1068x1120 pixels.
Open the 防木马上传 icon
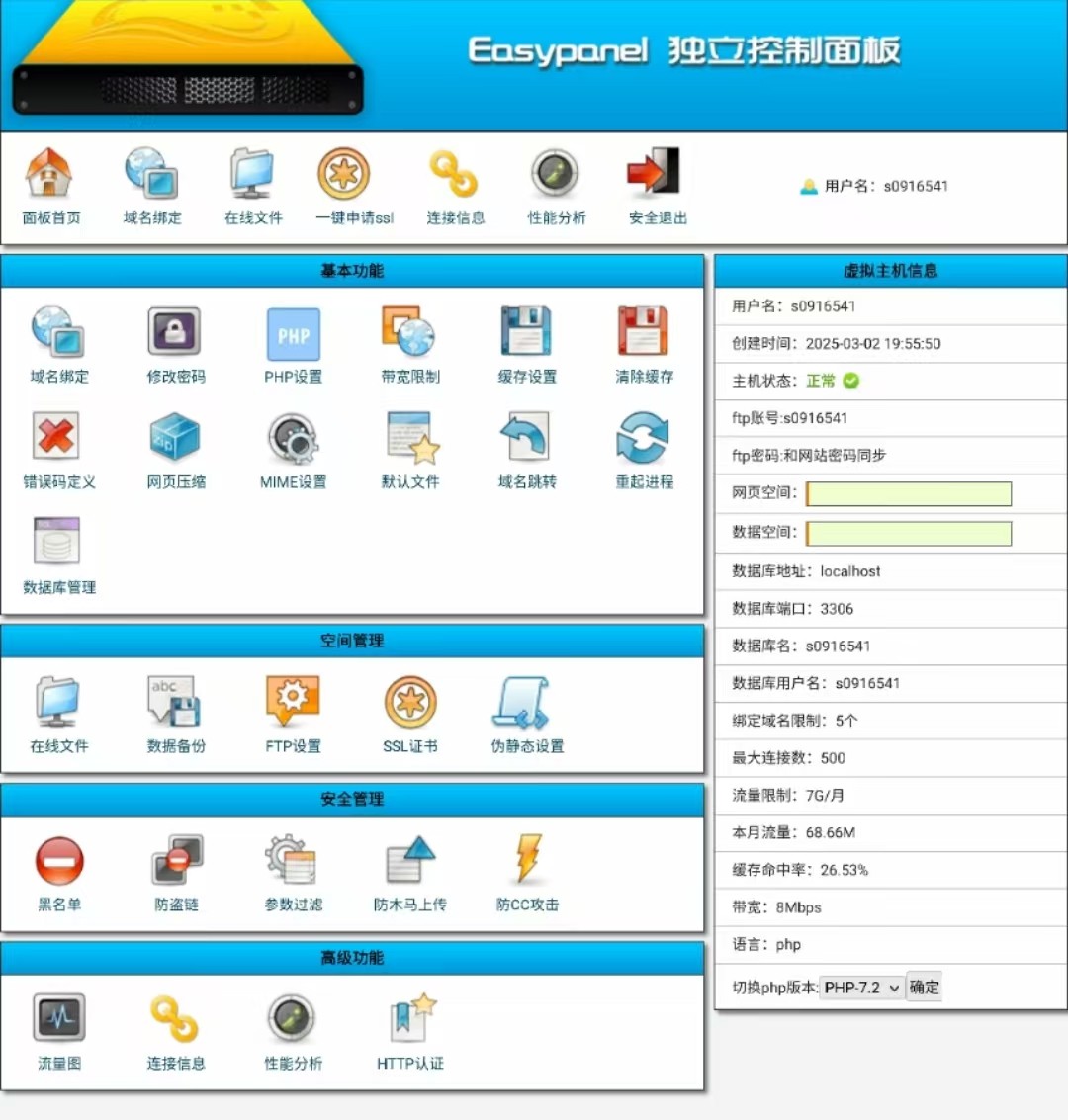410,874
